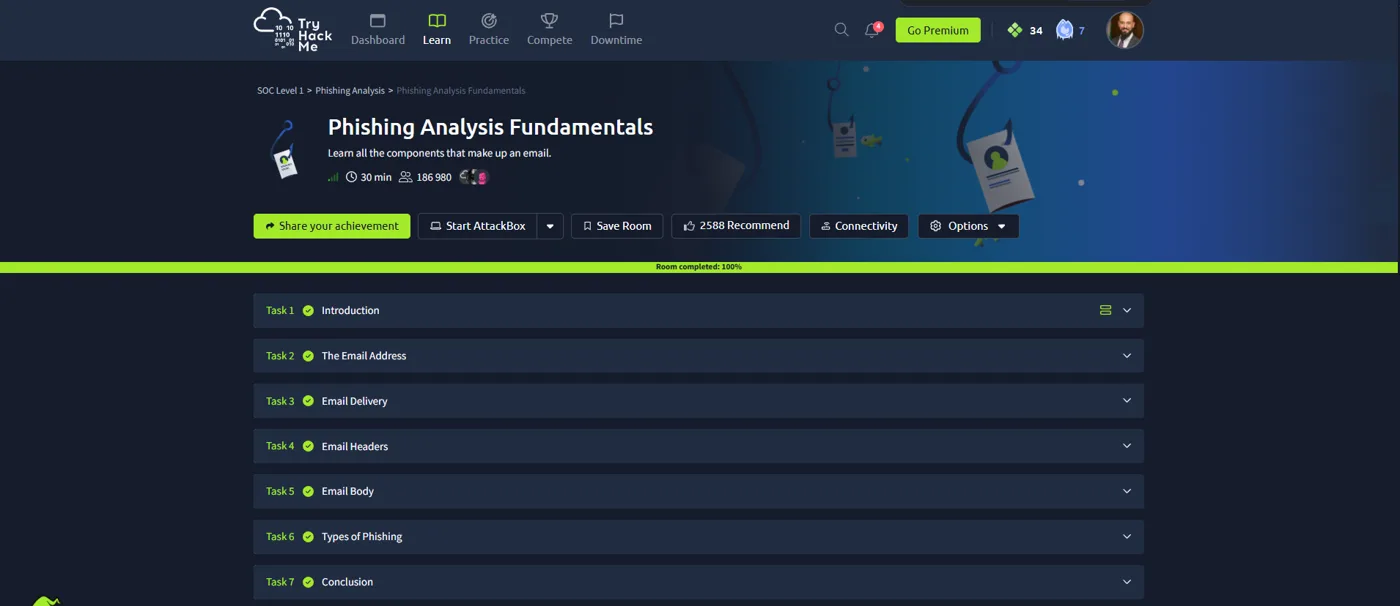Click the users count people icon
1400x606 pixels.
pos(405,177)
